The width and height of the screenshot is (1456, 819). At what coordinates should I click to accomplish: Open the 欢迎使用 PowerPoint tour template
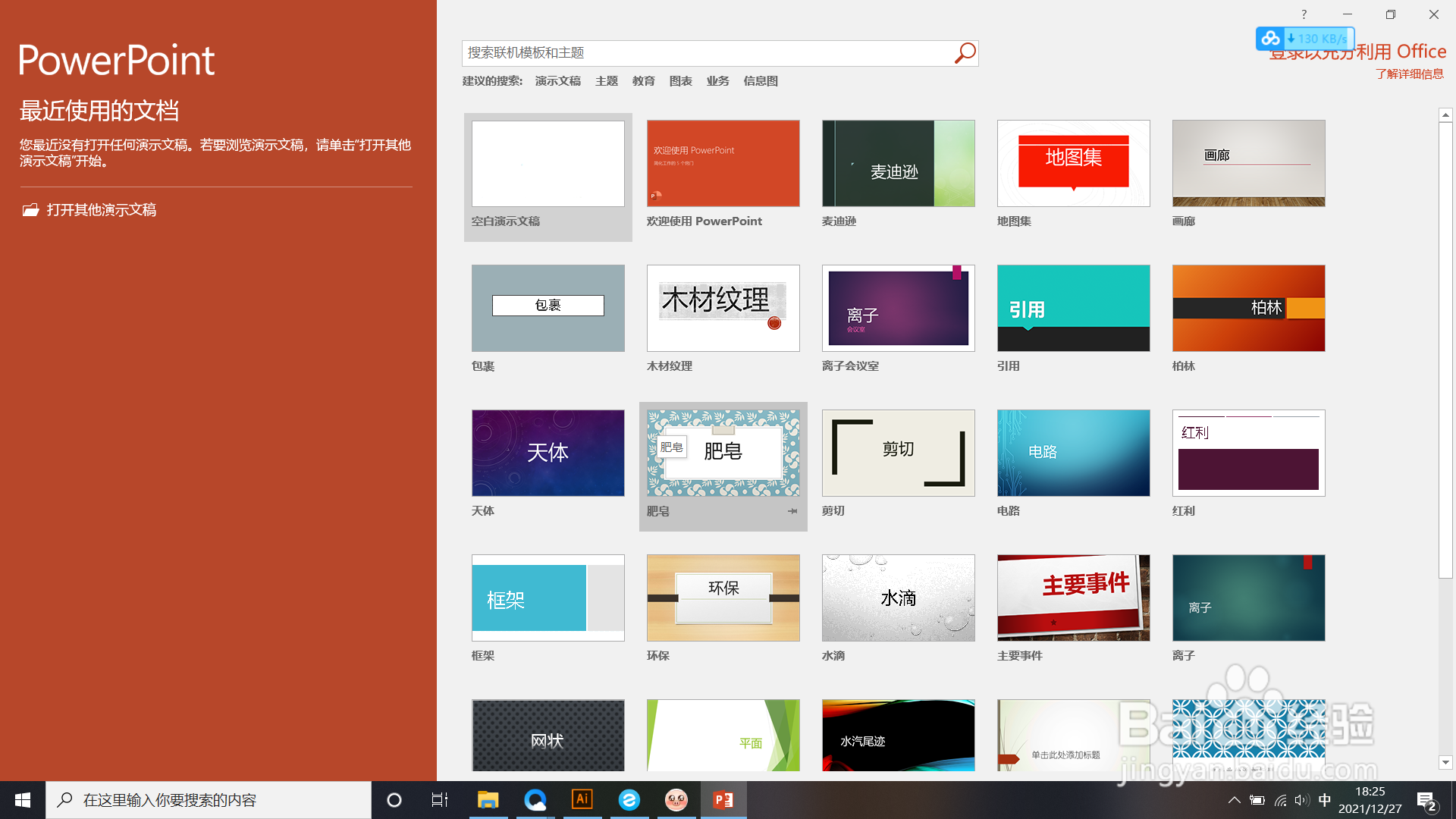click(723, 164)
